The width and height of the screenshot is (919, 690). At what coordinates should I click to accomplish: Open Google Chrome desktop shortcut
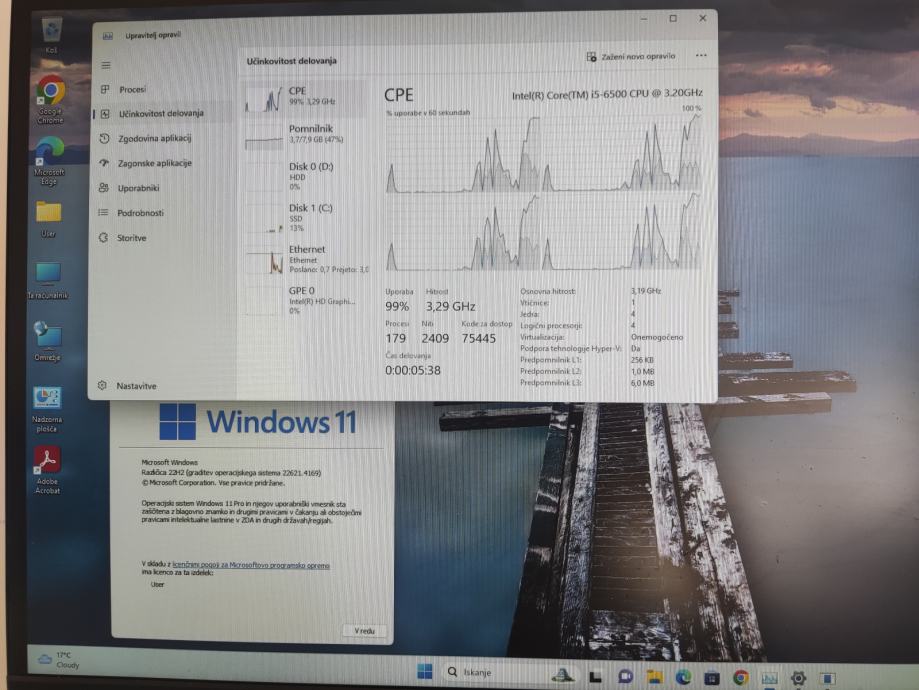pyautogui.click(x=51, y=100)
